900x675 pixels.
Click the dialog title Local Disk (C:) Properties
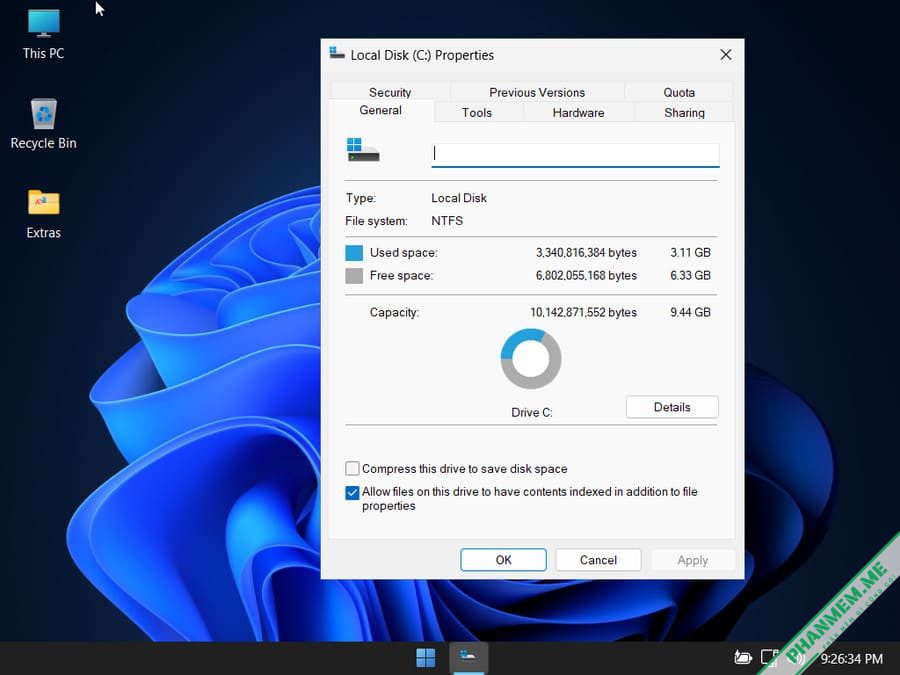[x=422, y=55]
